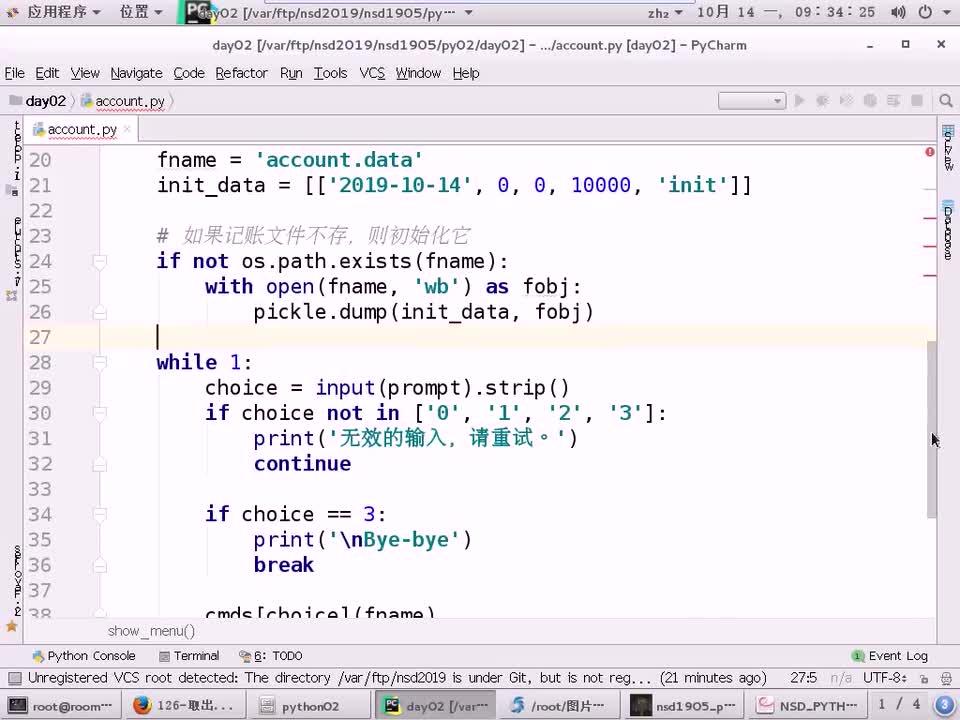960x720 pixels.
Task: Click the Run green arrow icon
Action: pyautogui.click(x=799, y=100)
